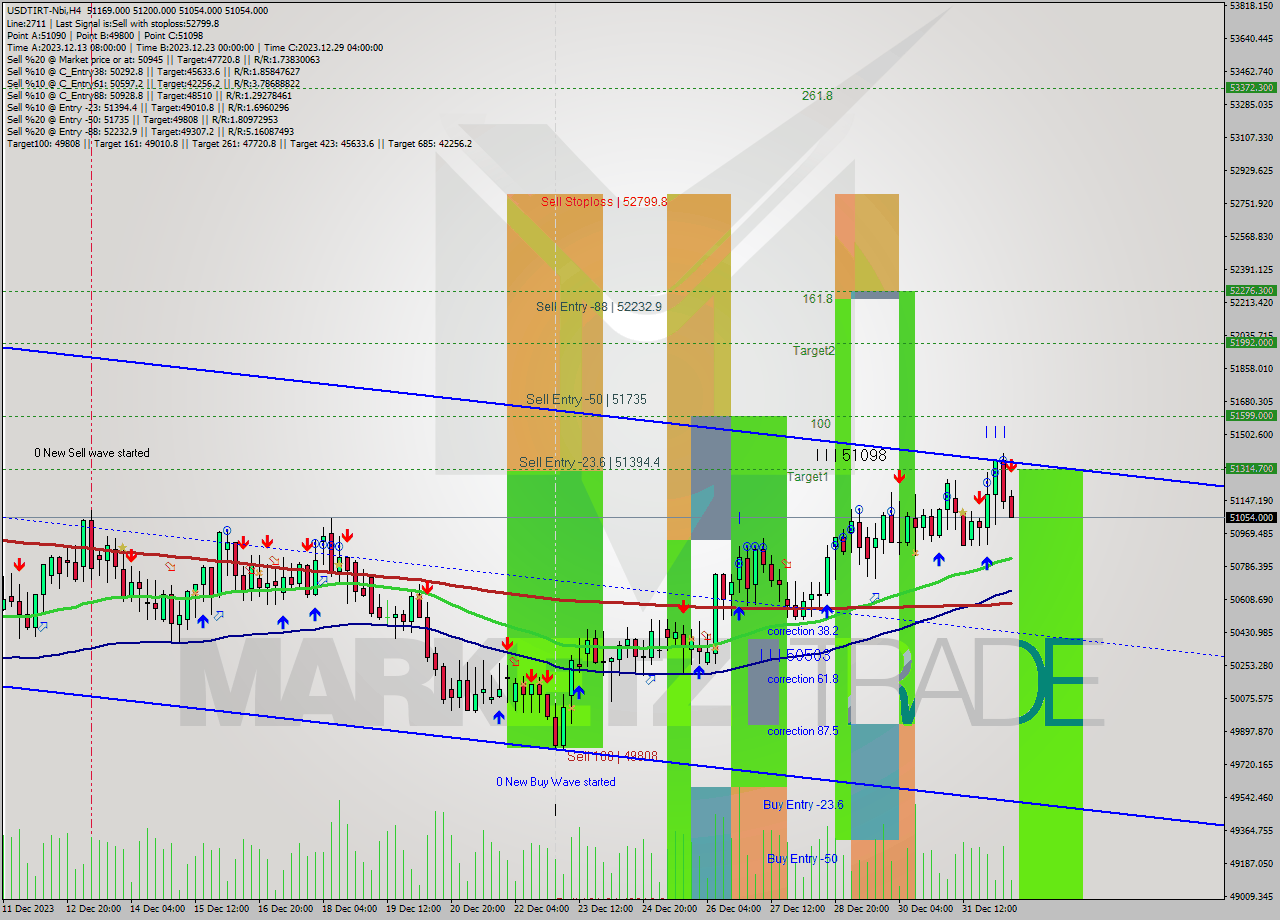This screenshot has height=920, width=1280.
Task: Click the 'Sell Entry -50 | 51735' label
Action: coord(586,400)
